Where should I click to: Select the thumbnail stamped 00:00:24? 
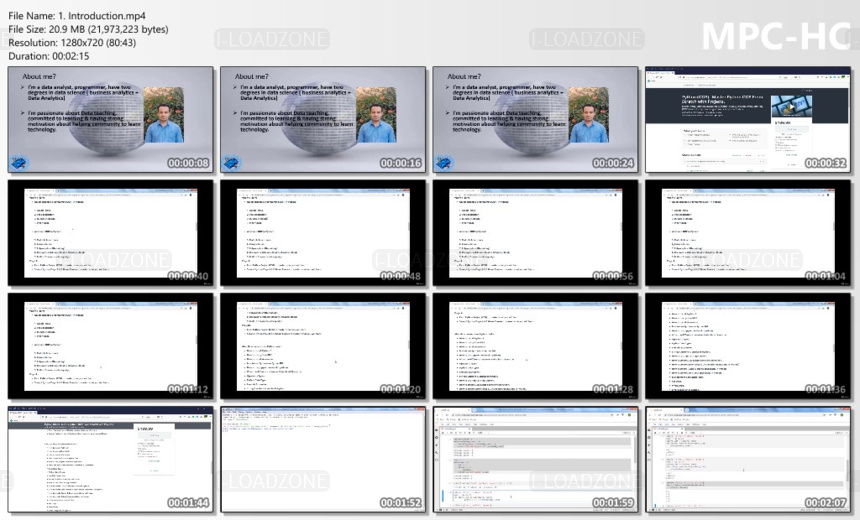[x=535, y=120]
